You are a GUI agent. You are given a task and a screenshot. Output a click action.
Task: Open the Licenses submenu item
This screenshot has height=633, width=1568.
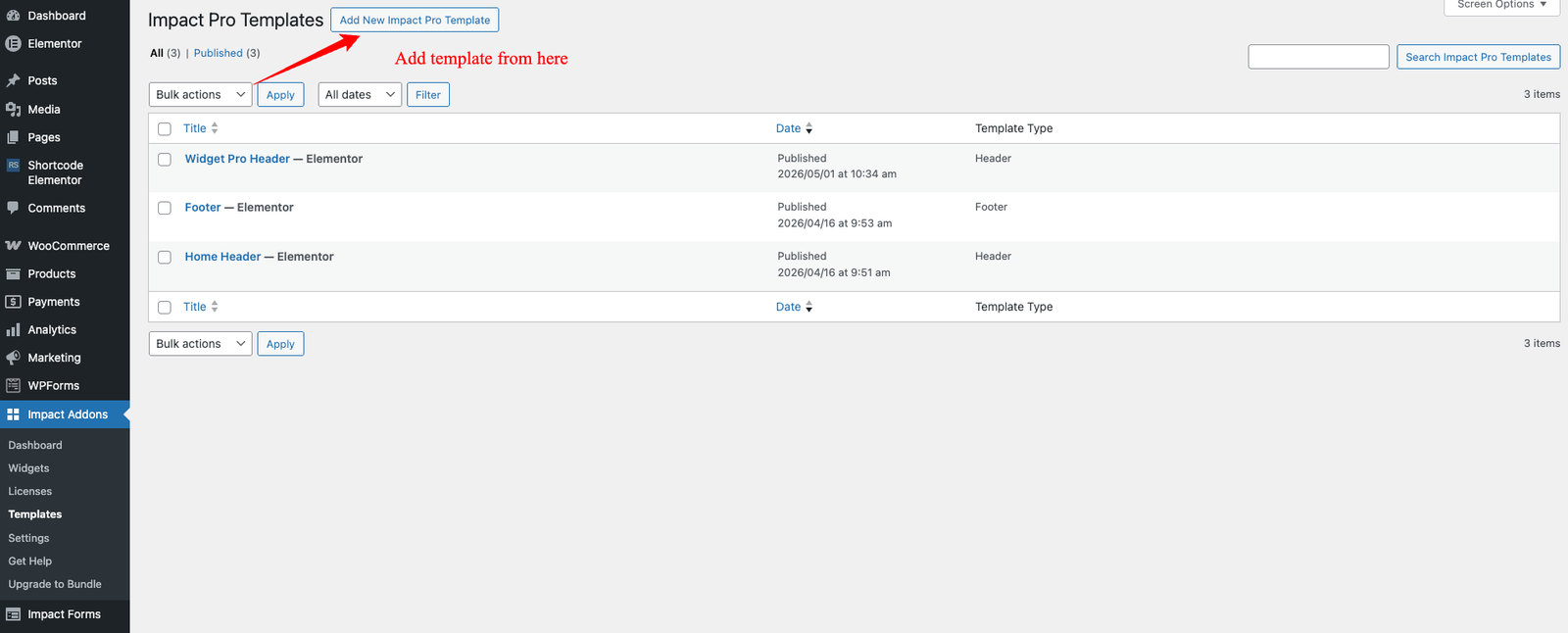coord(30,492)
